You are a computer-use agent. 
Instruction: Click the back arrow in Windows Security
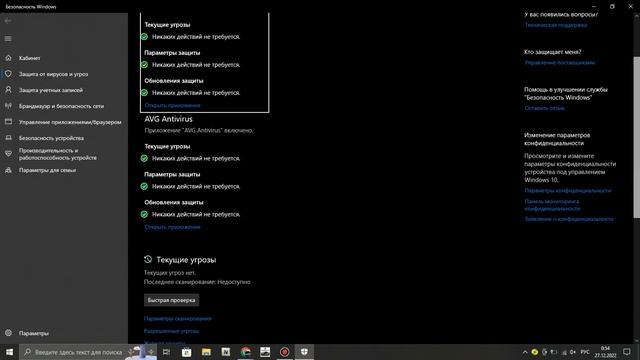8,21
